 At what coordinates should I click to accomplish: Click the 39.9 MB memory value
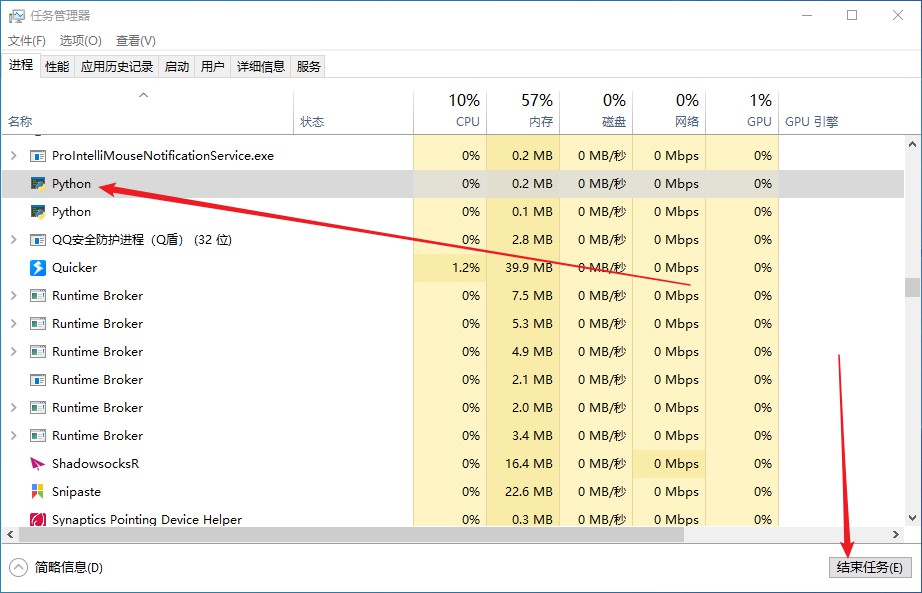tap(529, 268)
